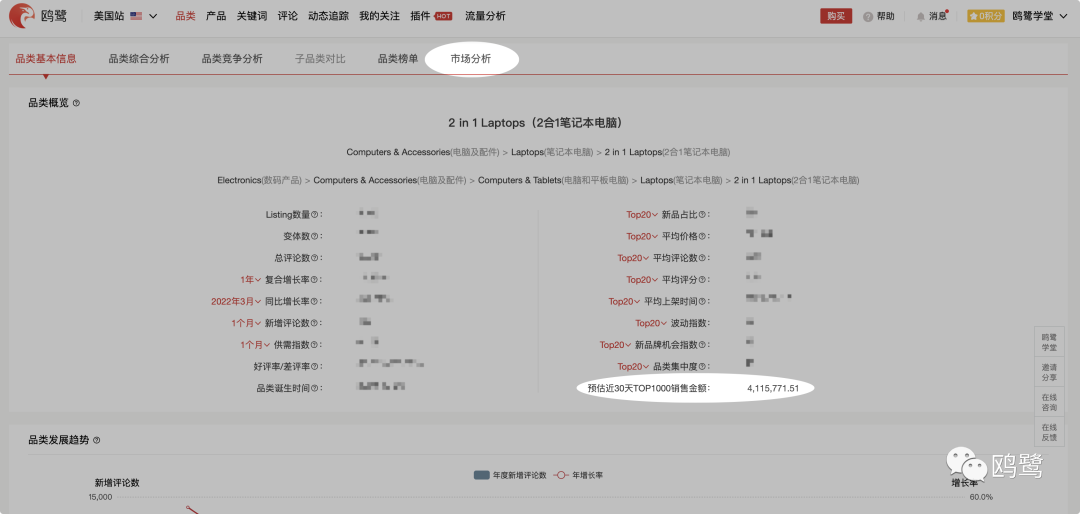Click help icon next to 好评率/差评率
This screenshot has height=514, width=1080.
point(315,367)
